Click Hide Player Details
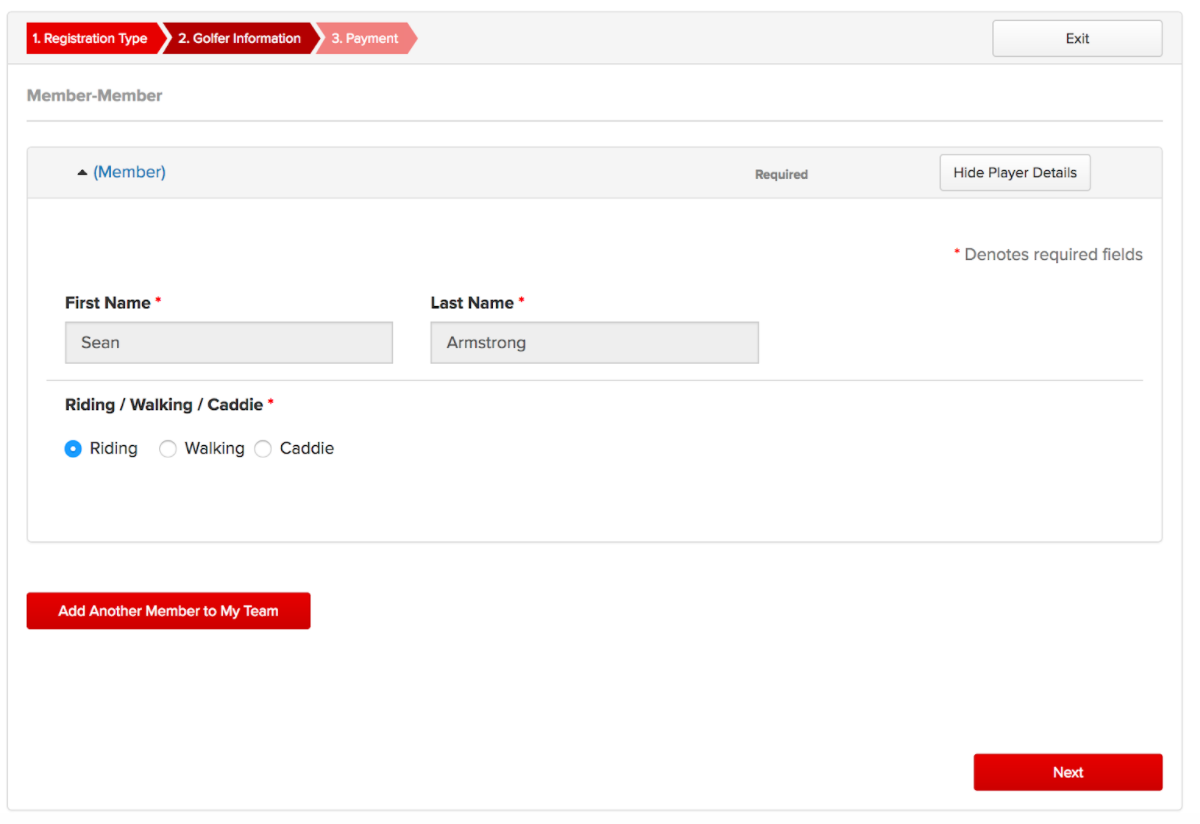The height and width of the screenshot is (824, 1200). point(1015,172)
